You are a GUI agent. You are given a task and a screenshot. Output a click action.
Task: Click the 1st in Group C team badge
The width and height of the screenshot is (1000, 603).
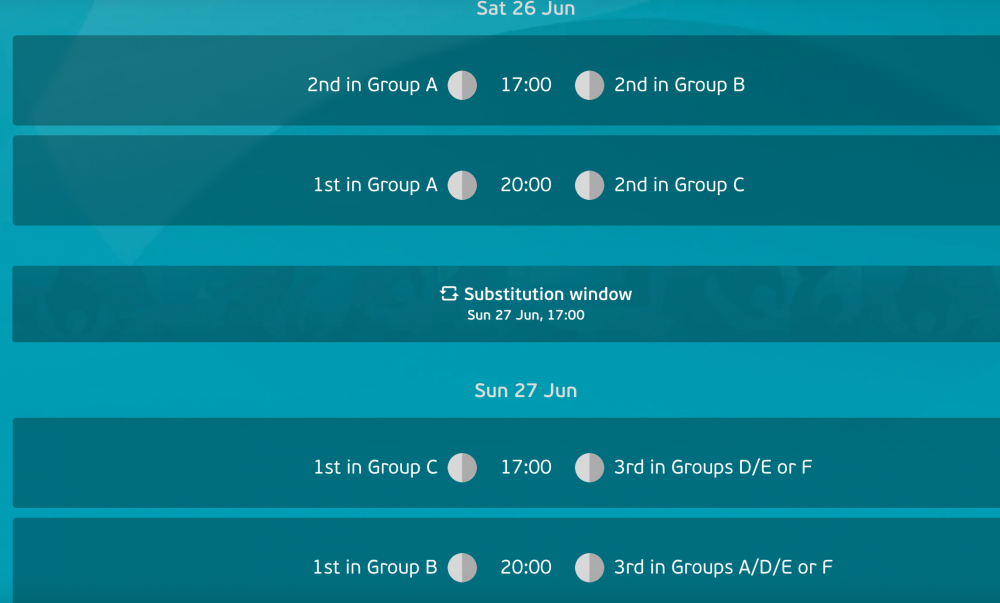pos(462,467)
